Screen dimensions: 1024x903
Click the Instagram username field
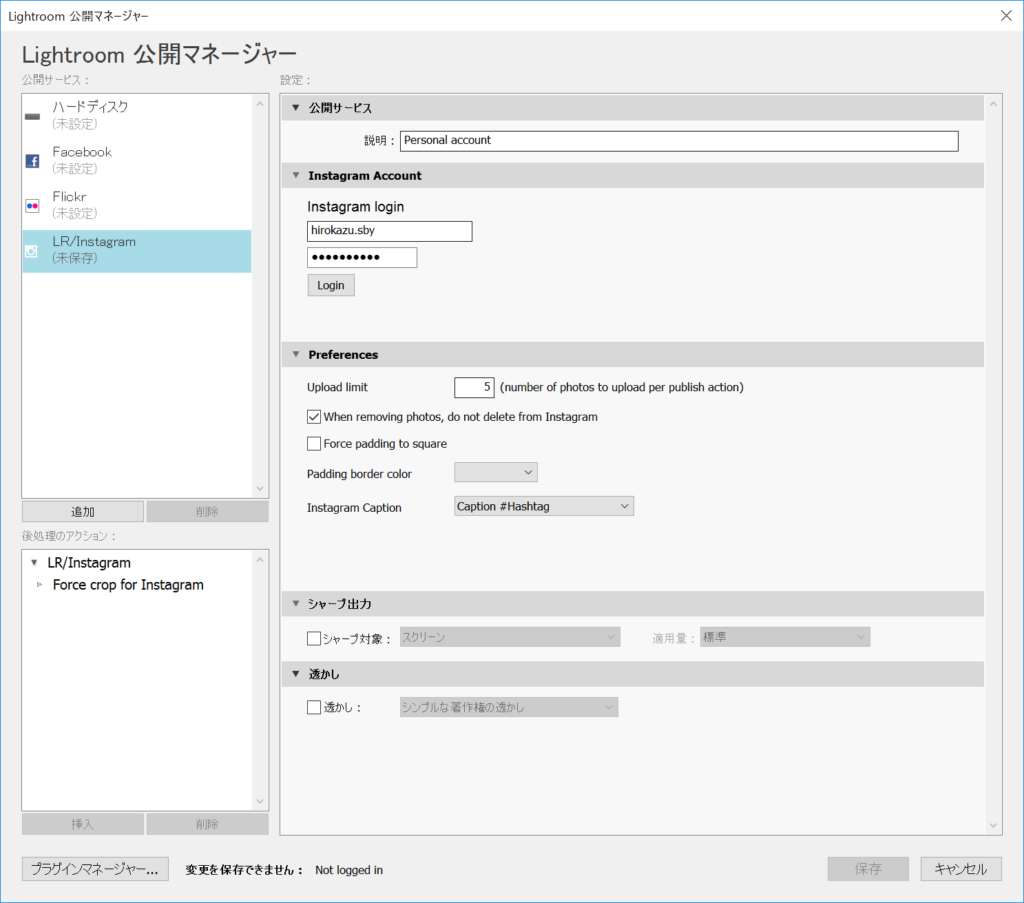point(390,231)
